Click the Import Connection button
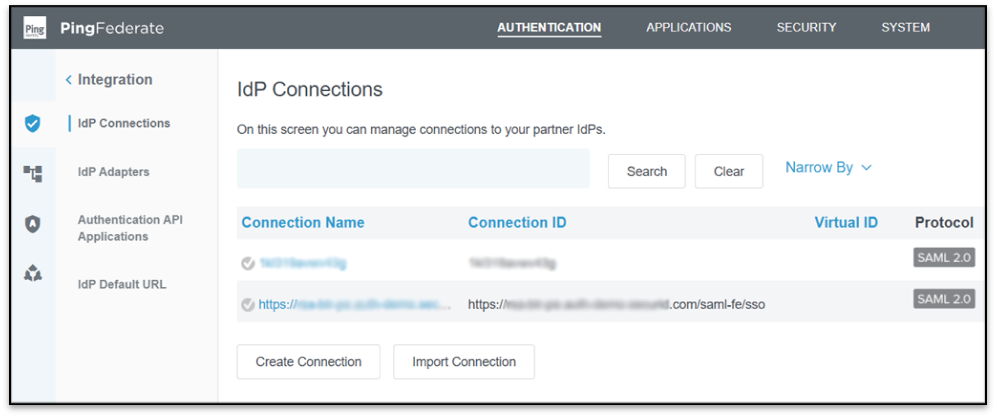Screen dimensions: 997x416 tap(464, 362)
